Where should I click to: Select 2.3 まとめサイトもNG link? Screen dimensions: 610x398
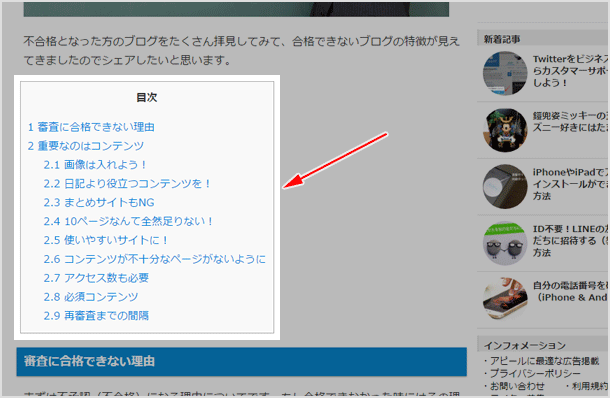(x=99, y=202)
